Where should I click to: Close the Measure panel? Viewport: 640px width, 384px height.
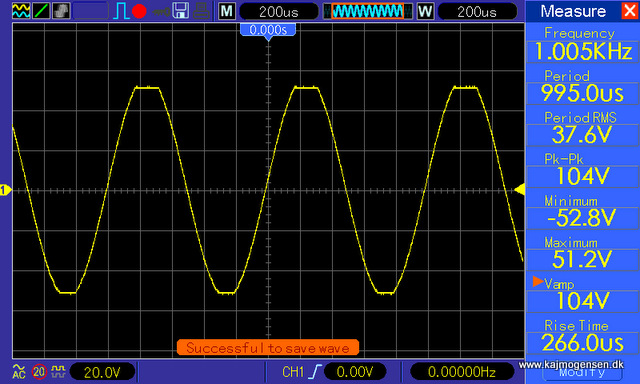(629, 11)
